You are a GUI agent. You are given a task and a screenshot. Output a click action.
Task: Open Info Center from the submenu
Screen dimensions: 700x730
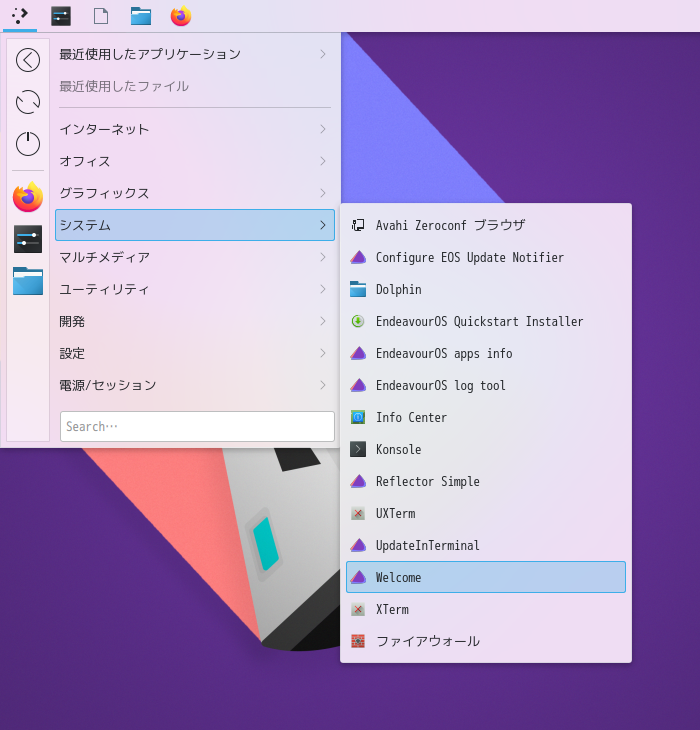coord(486,417)
